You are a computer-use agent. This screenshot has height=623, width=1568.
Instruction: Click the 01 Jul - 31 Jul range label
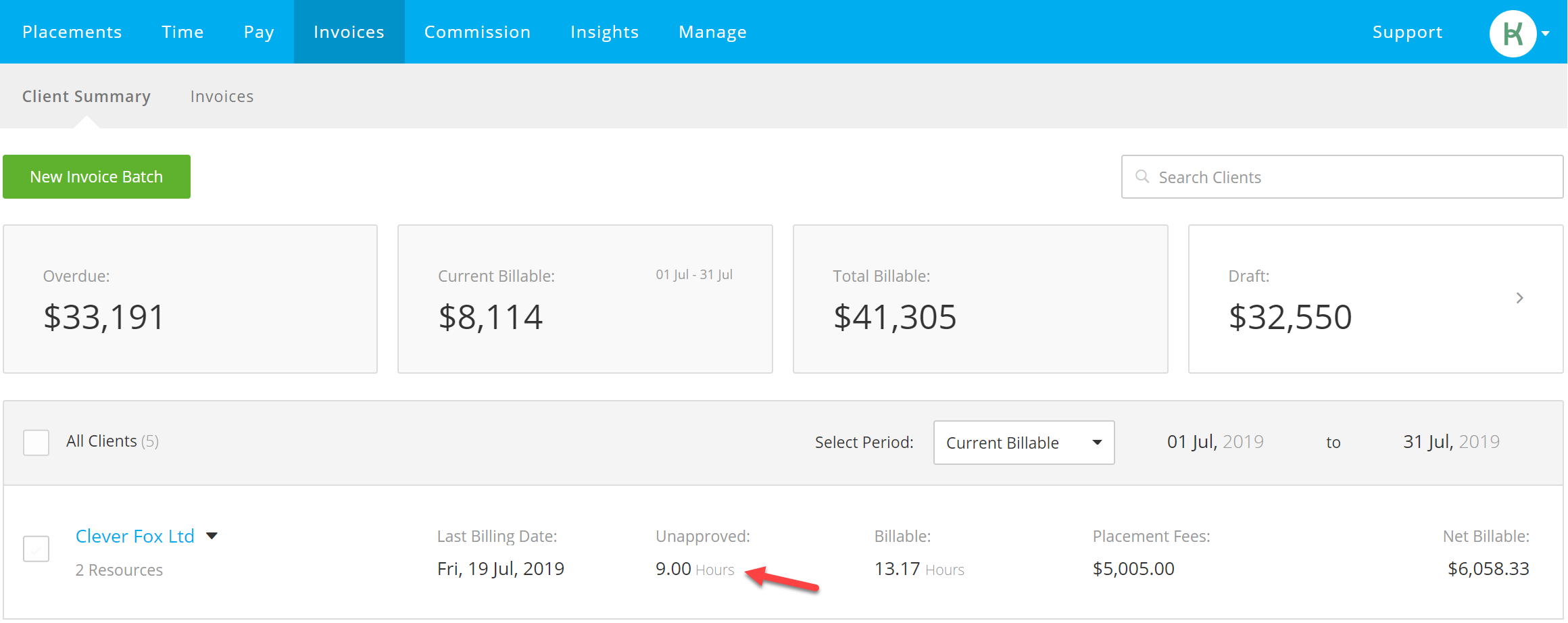pyautogui.click(x=694, y=274)
